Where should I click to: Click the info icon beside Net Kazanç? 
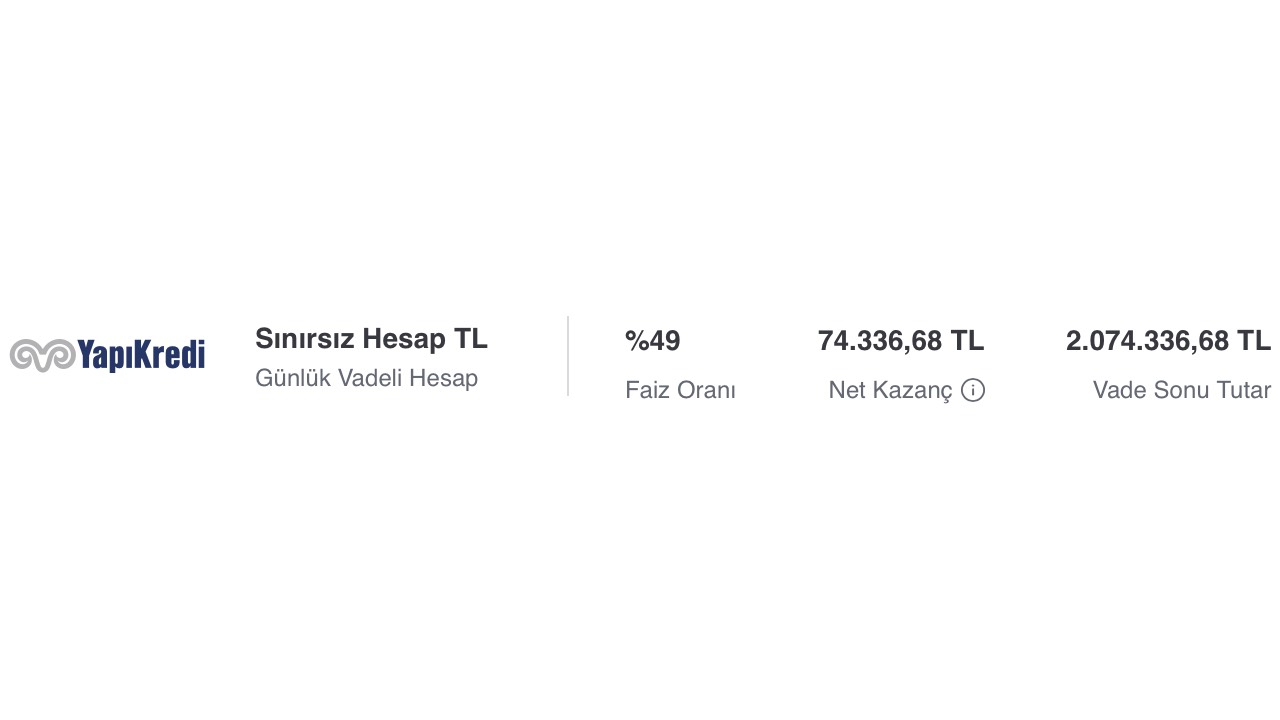(973, 390)
